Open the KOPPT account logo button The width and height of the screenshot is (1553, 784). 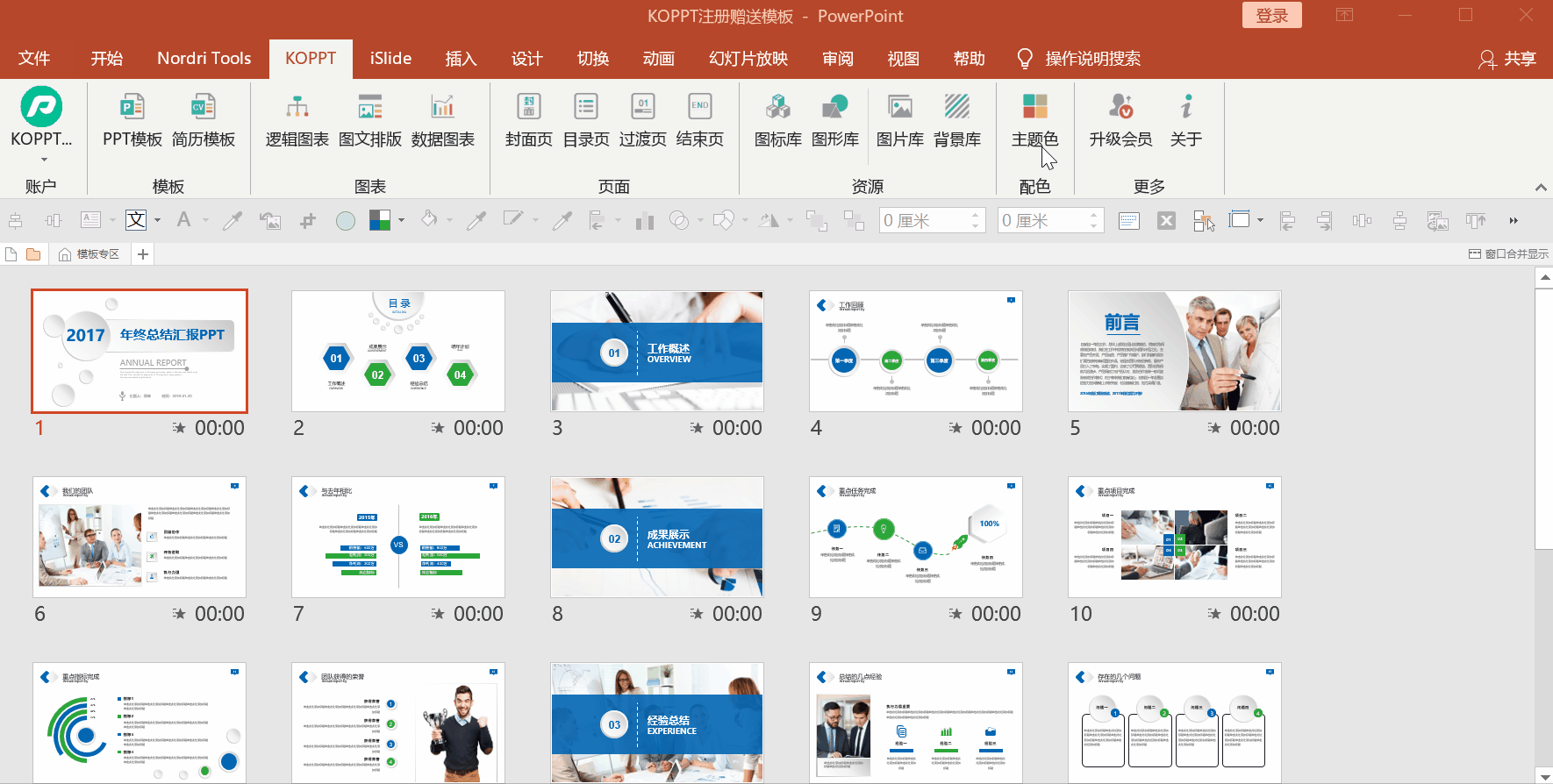pos(41,108)
